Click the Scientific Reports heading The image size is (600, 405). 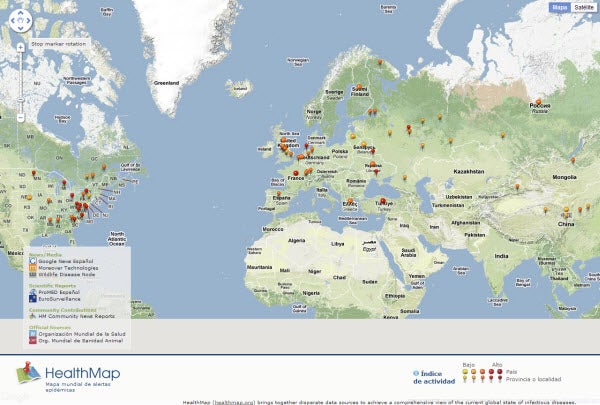[x=52, y=286]
